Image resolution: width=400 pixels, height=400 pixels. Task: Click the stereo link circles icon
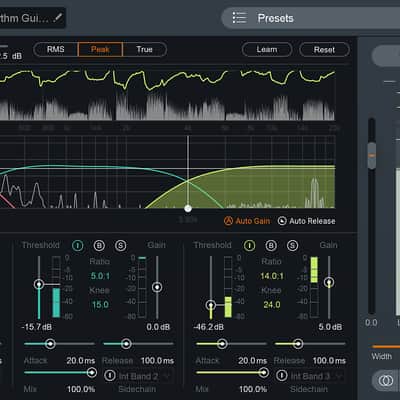coord(386,380)
